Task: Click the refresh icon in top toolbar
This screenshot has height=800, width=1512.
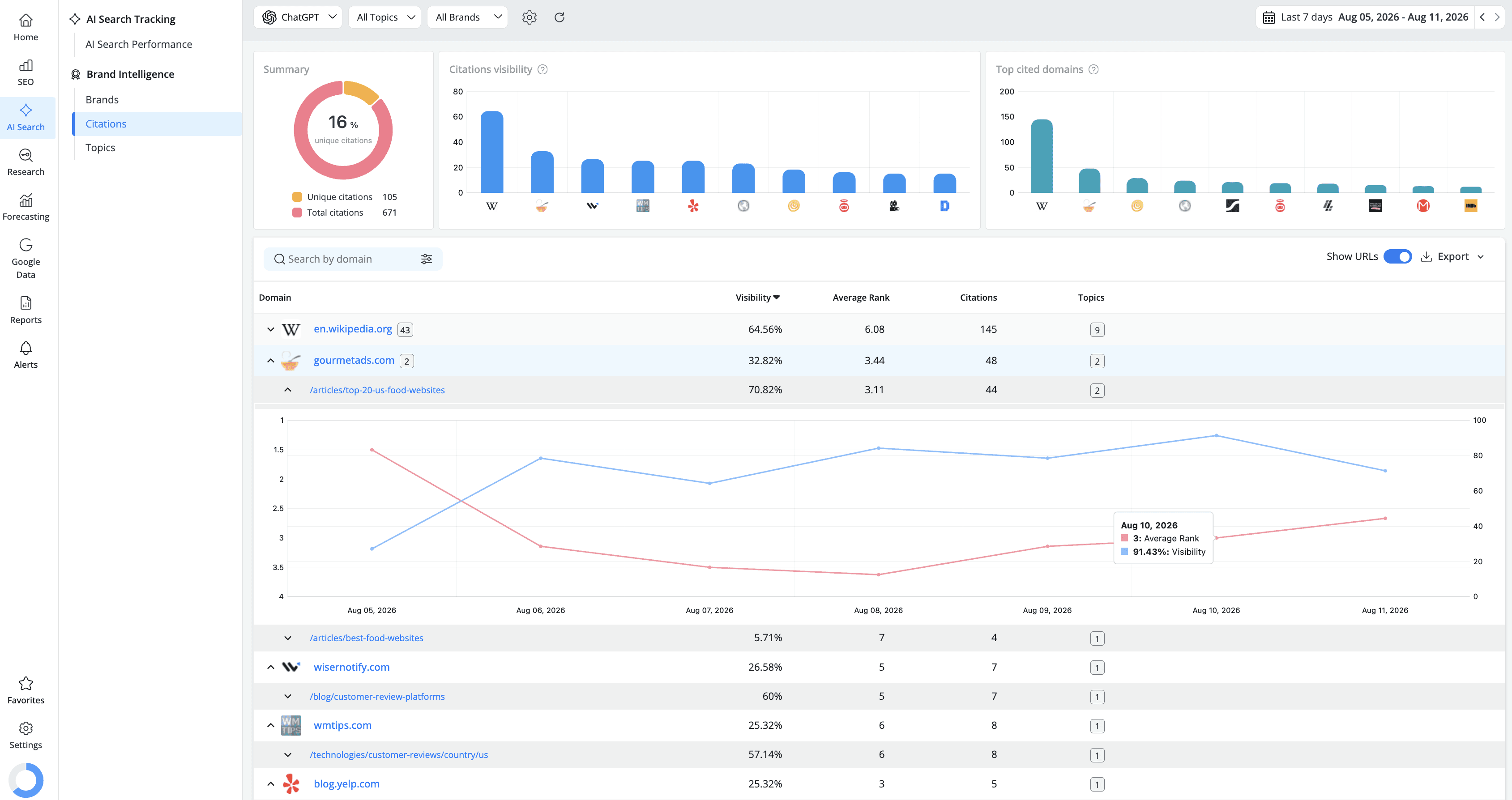Action: (560, 17)
